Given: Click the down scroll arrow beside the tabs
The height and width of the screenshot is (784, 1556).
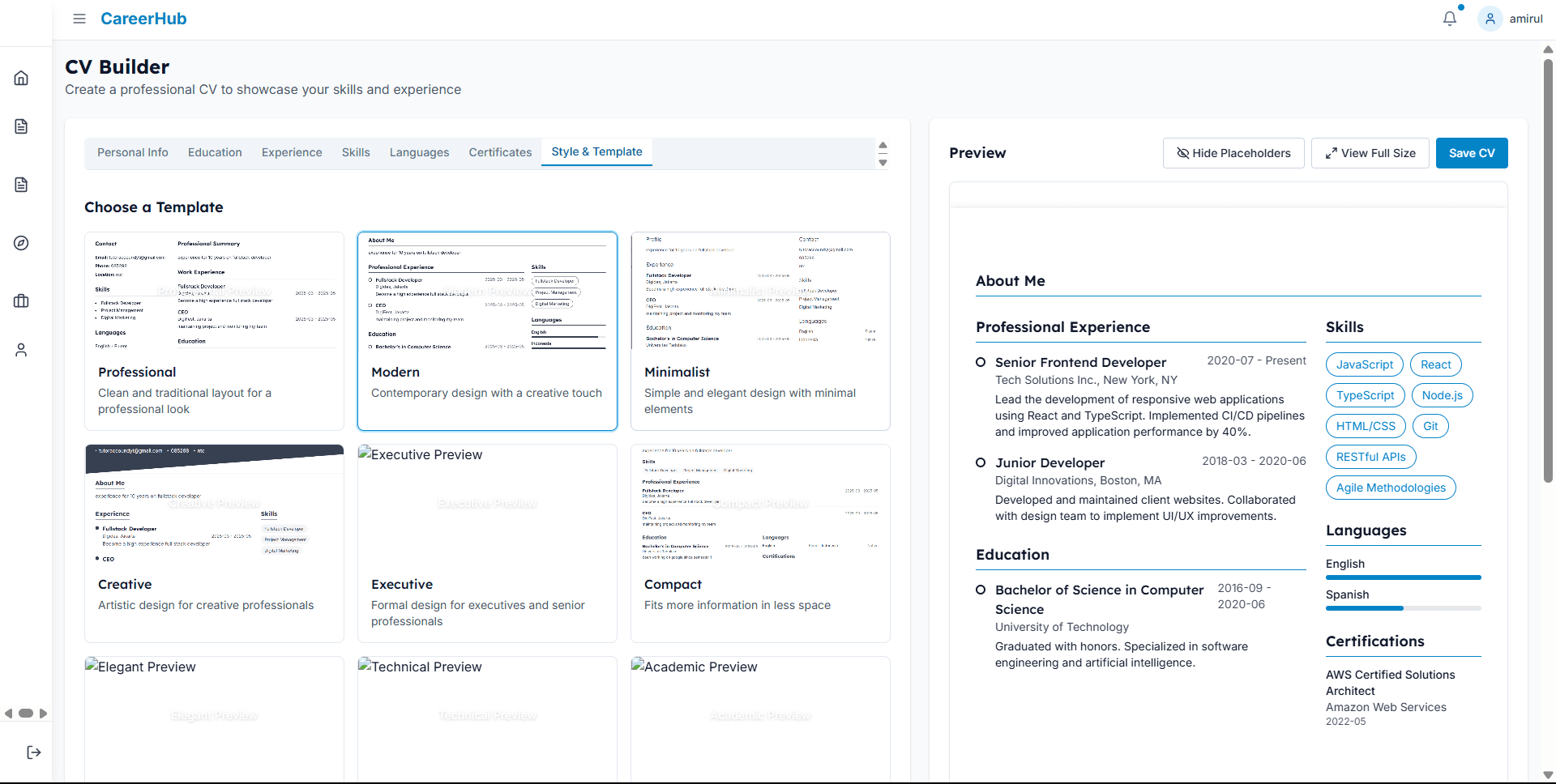Looking at the screenshot, I should [883, 162].
